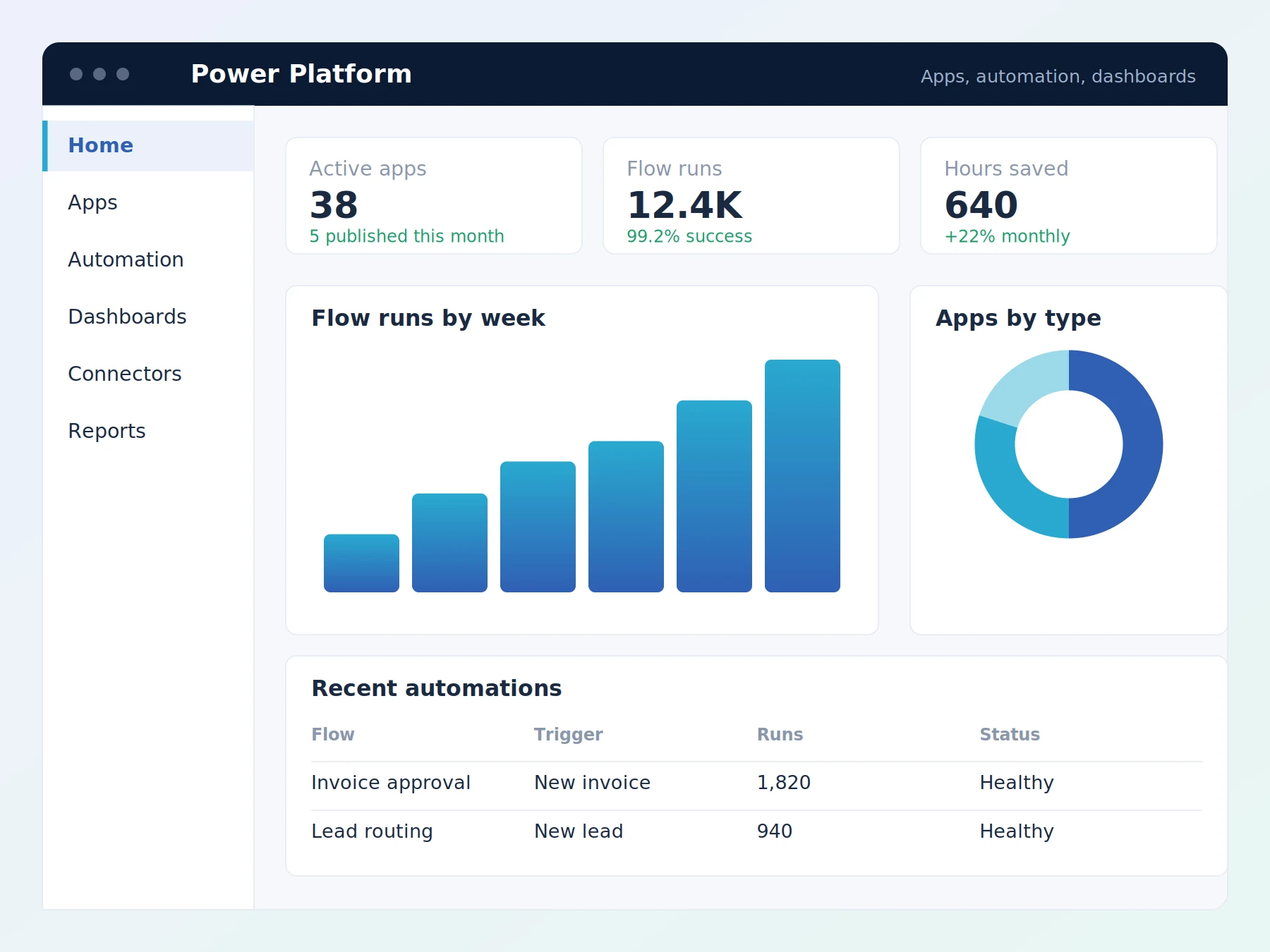Click the "Recent automations" heading

pos(437,688)
